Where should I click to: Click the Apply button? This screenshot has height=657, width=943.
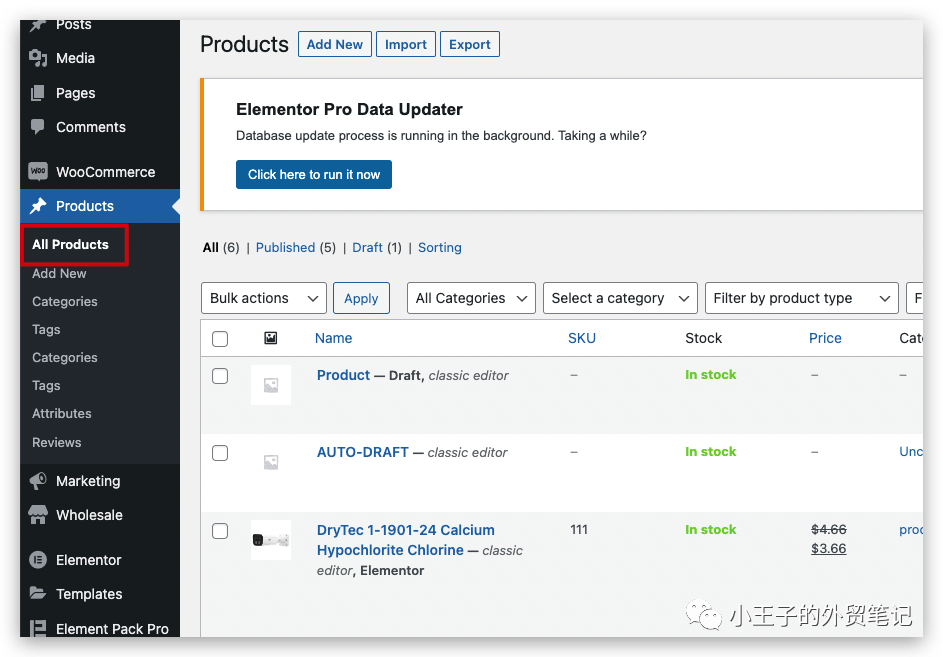(x=361, y=298)
